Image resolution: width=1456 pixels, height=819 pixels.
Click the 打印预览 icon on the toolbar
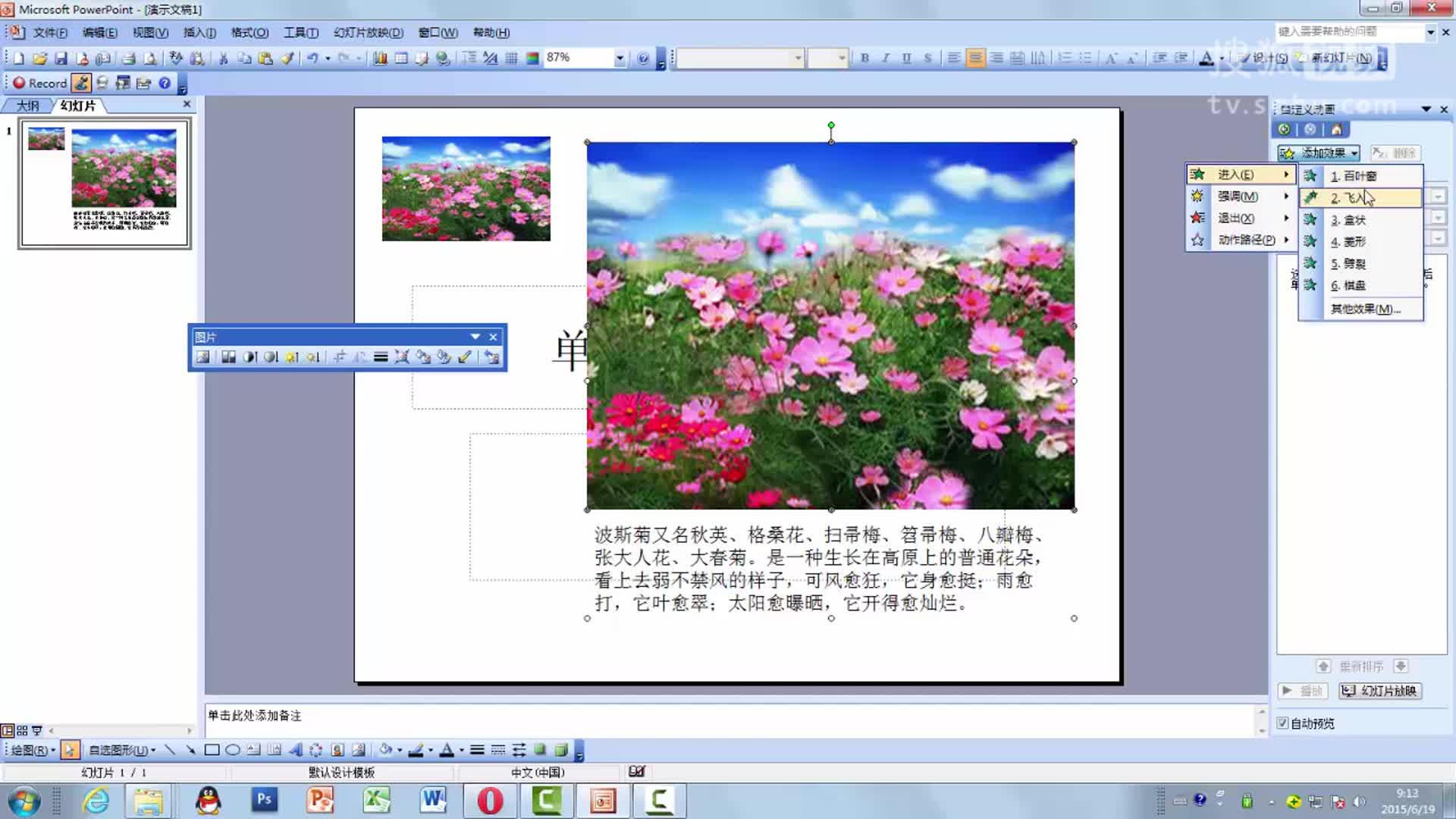152,58
